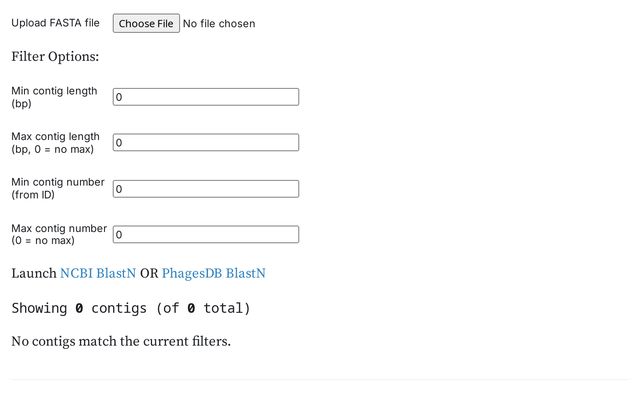Click the Upload FASTA file label

pyautogui.click(x=55, y=23)
